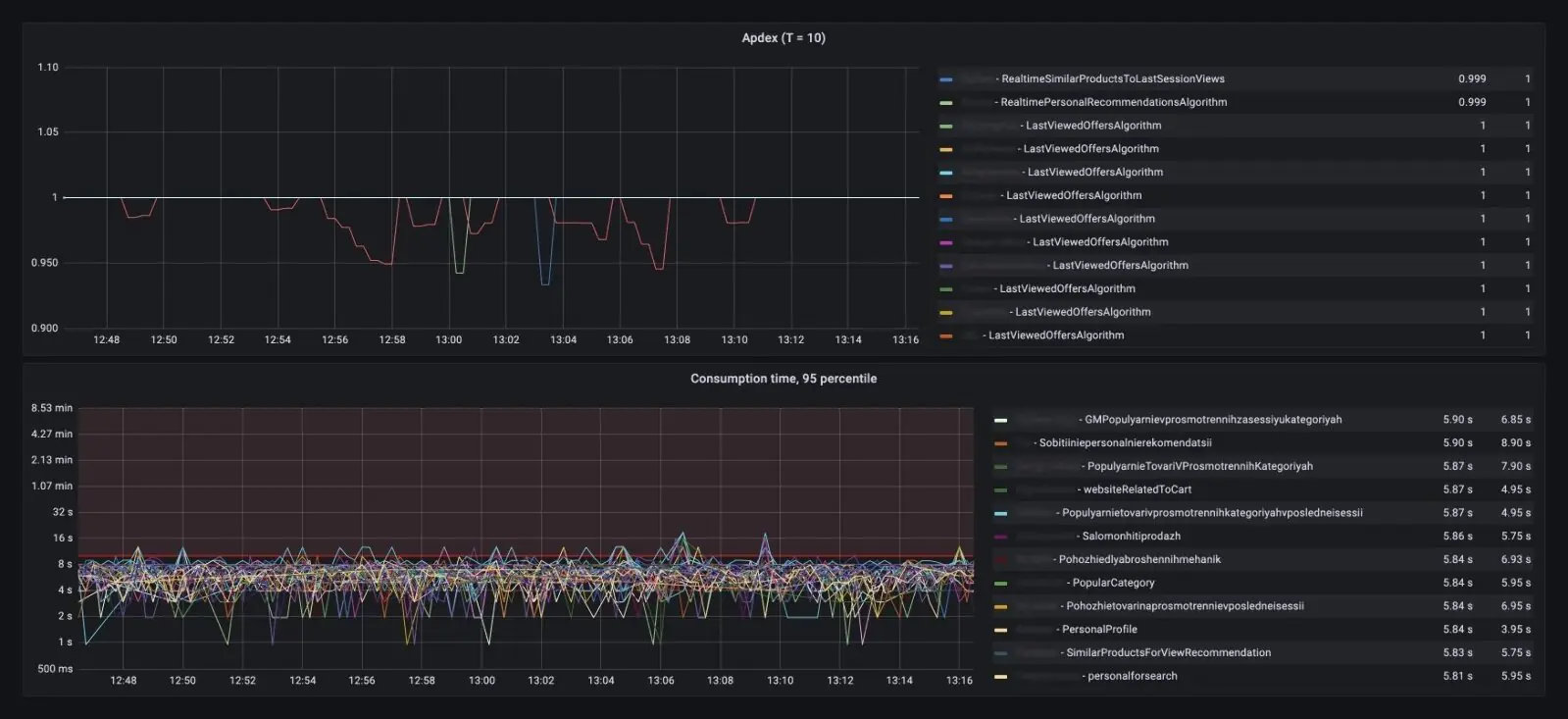The height and width of the screenshot is (719, 1568).
Task: Click the purple swatch of a LastViewedOffersAlgorithm row
Action: click(x=946, y=266)
